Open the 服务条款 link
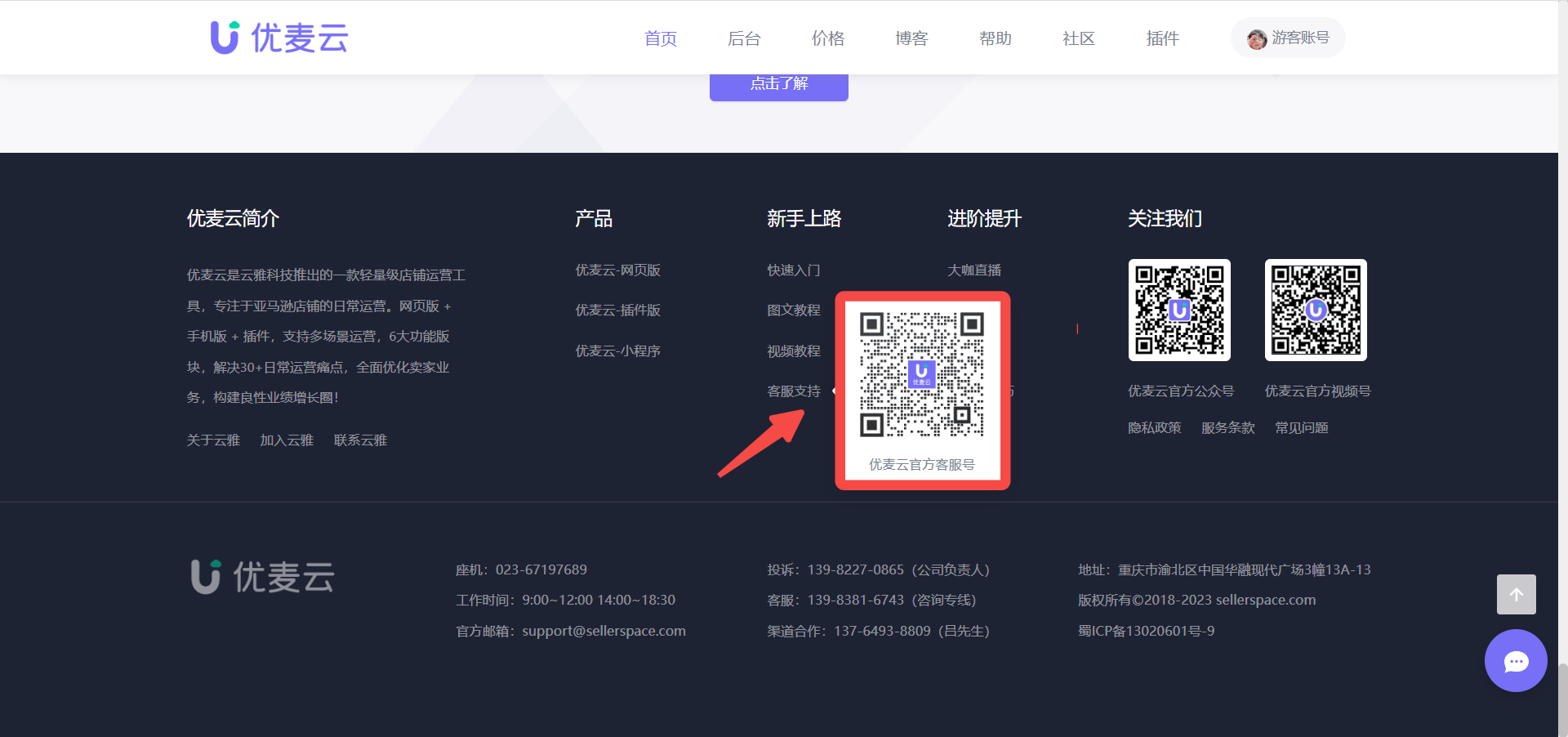Viewport: 1568px width, 737px height. tap(1227, 428)
